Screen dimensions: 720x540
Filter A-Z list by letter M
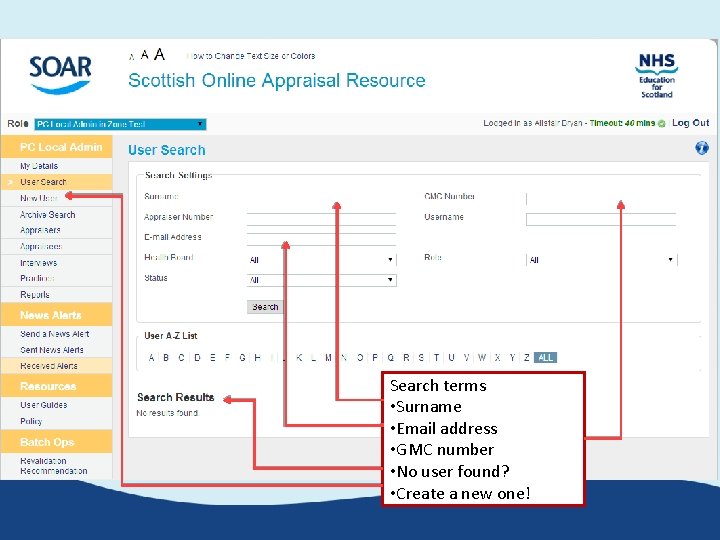click(328, 358)
